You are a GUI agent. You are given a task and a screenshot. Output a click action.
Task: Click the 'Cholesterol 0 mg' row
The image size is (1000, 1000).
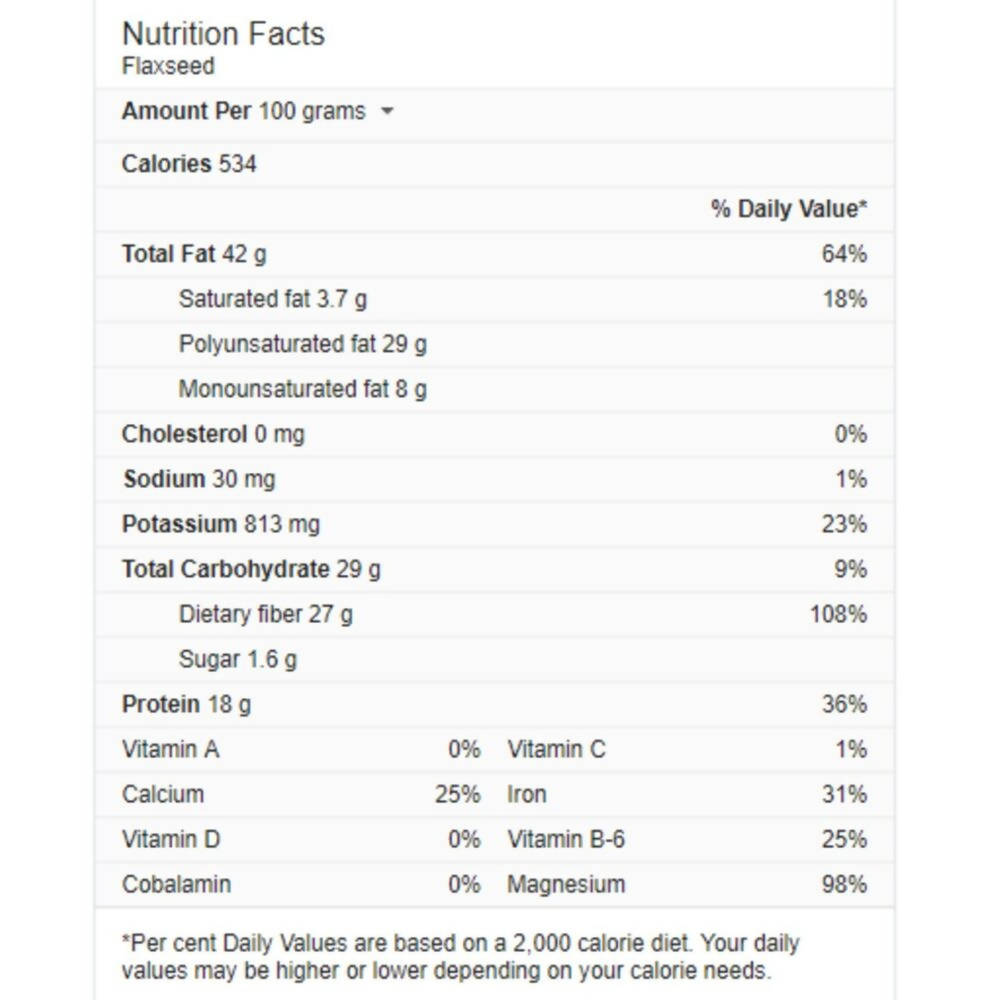(x=213, y=434)
